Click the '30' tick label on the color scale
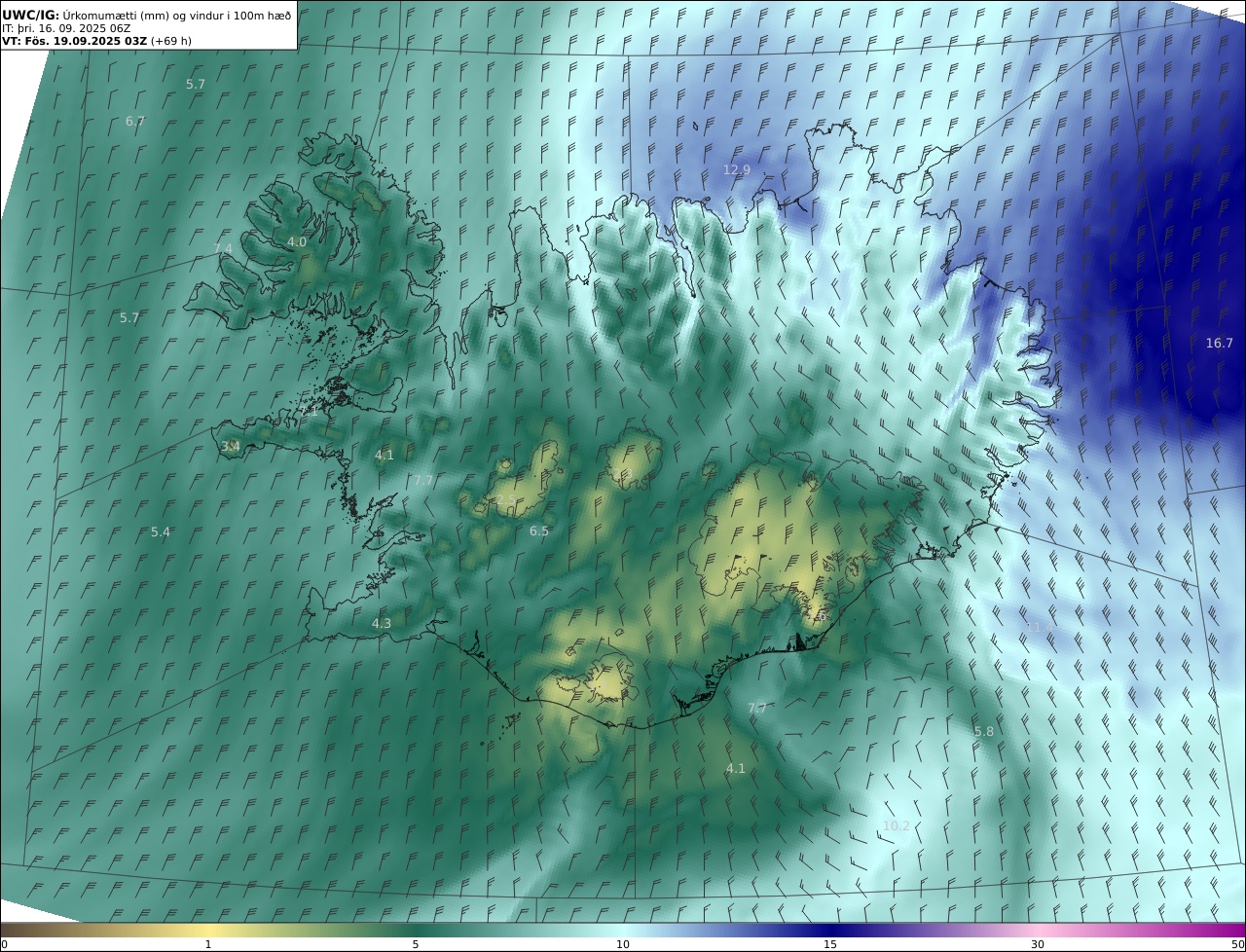This screenshot has height=952, width=1246. click(x=1038, y=944)
